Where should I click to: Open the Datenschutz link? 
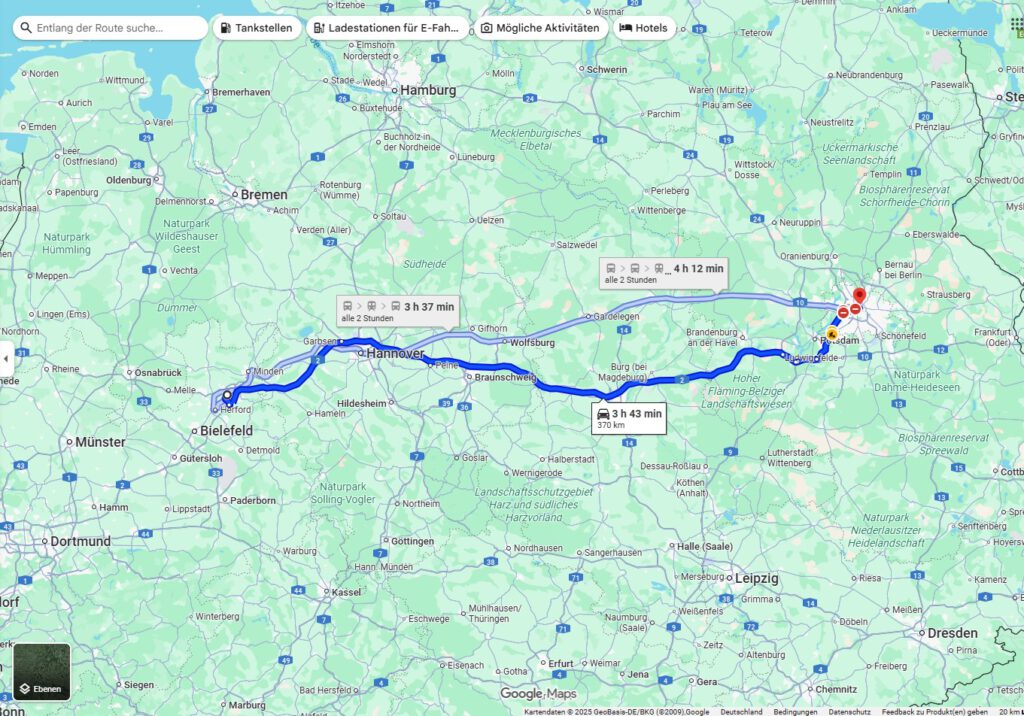click(x=849, y=711)
